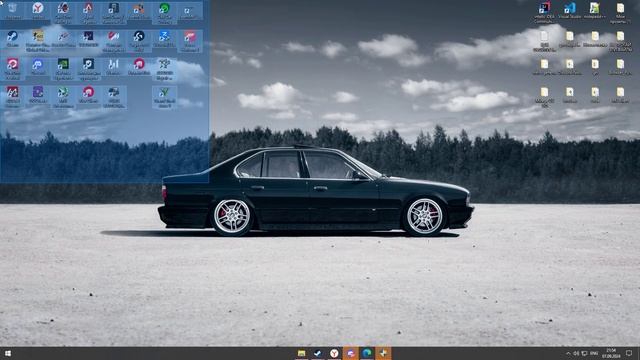Switch input language via tray indicator
Image resolution: width=640 pixels, height=360 pixels.
pos(594,353)
